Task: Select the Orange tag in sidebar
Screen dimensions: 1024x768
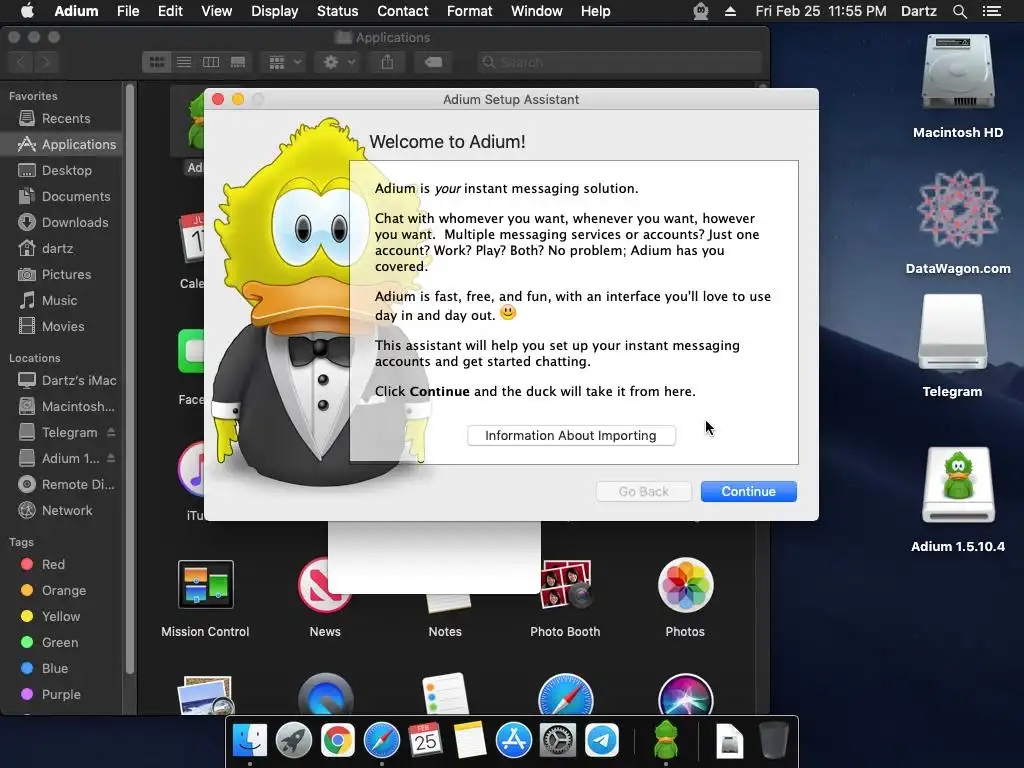Action: (x=63, y=590)
